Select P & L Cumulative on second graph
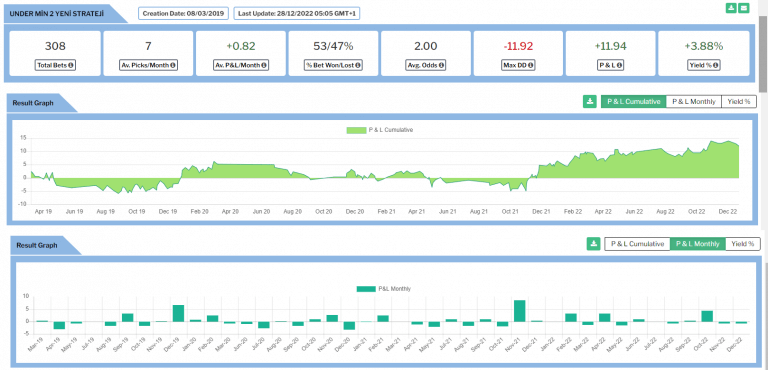 point(637,244)
